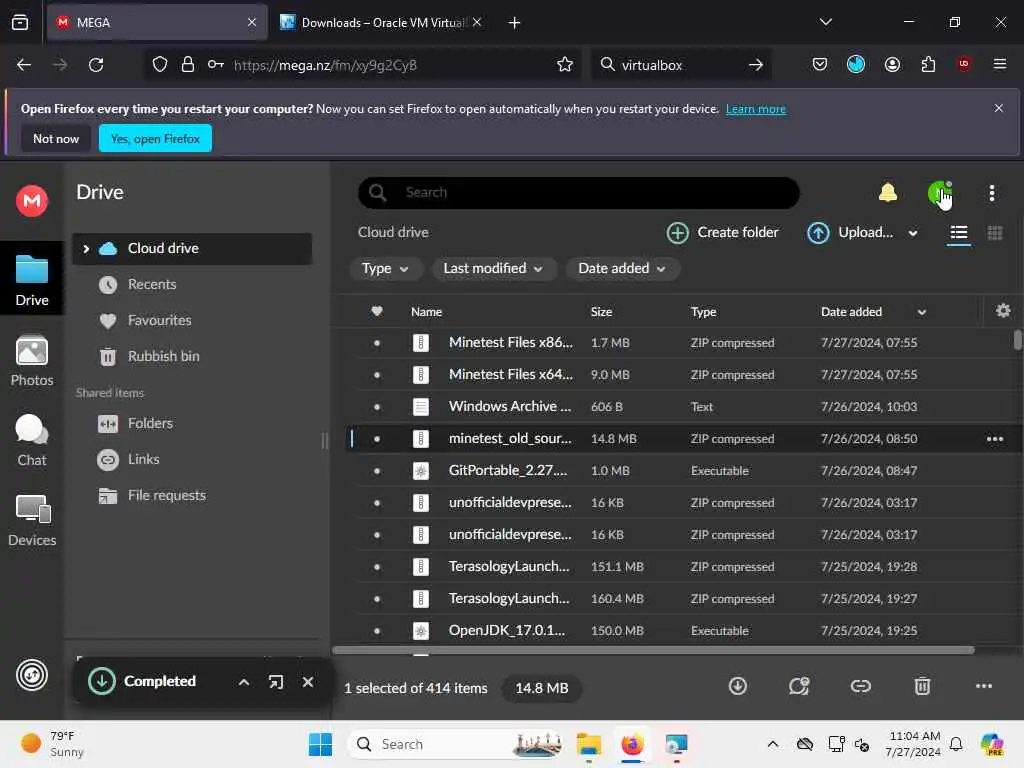Switch to the Downloads – Oracle VM VirtualBox tab

click(381, 22)
